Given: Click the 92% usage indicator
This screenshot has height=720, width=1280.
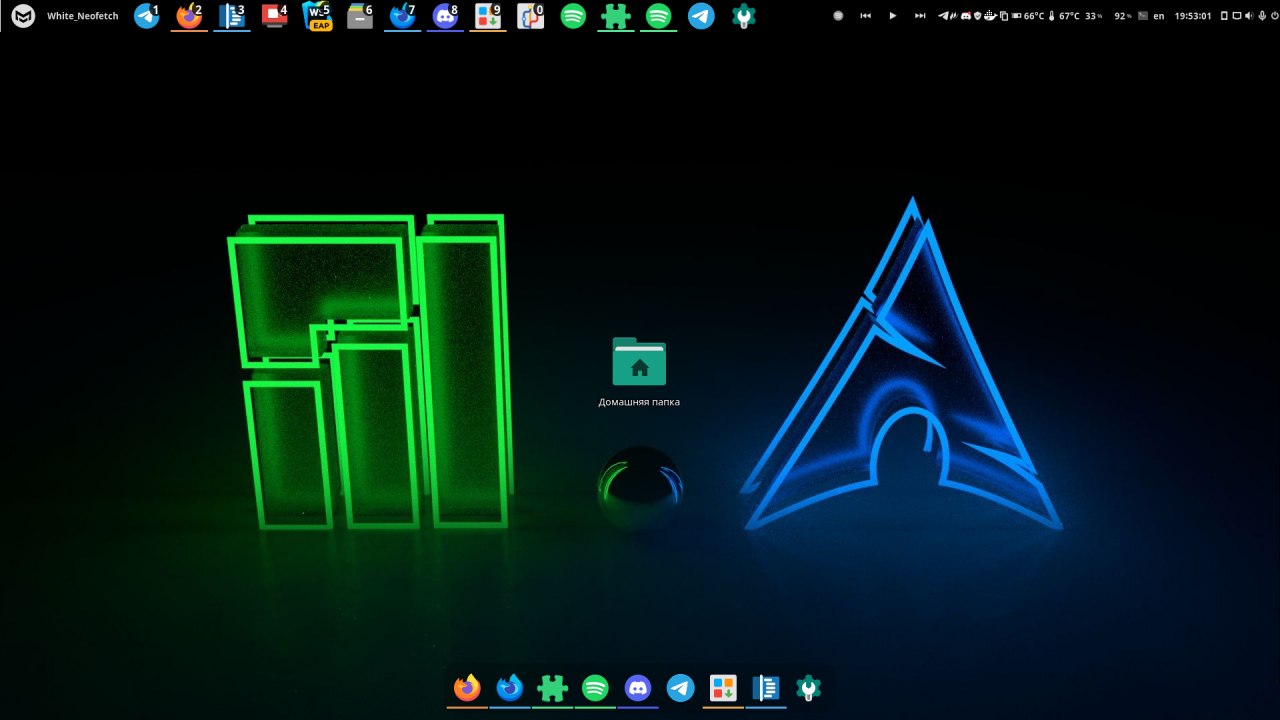Looking at the screenshot, I should pos(1123,16).
